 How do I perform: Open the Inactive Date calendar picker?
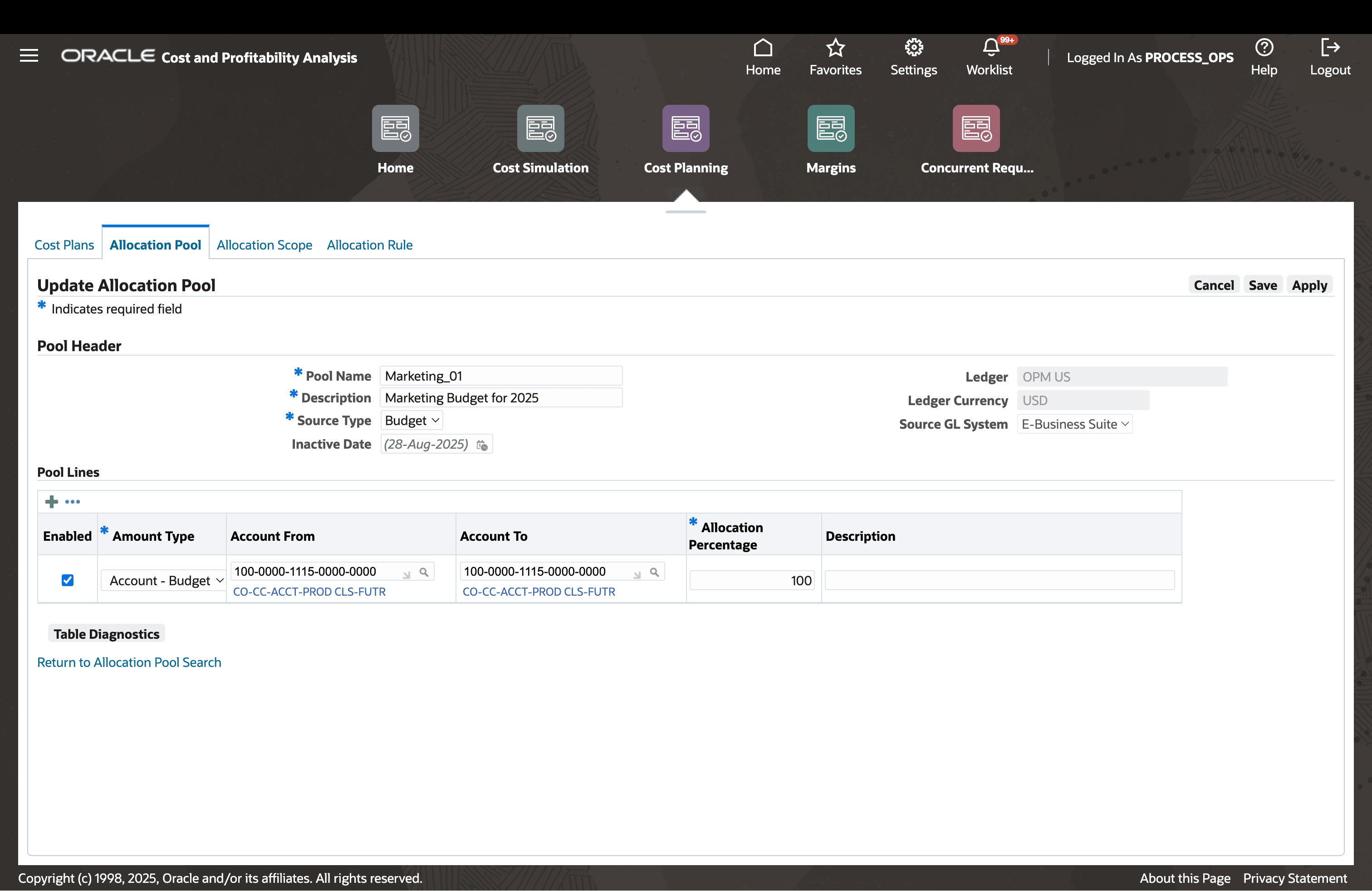coord(482,445)
